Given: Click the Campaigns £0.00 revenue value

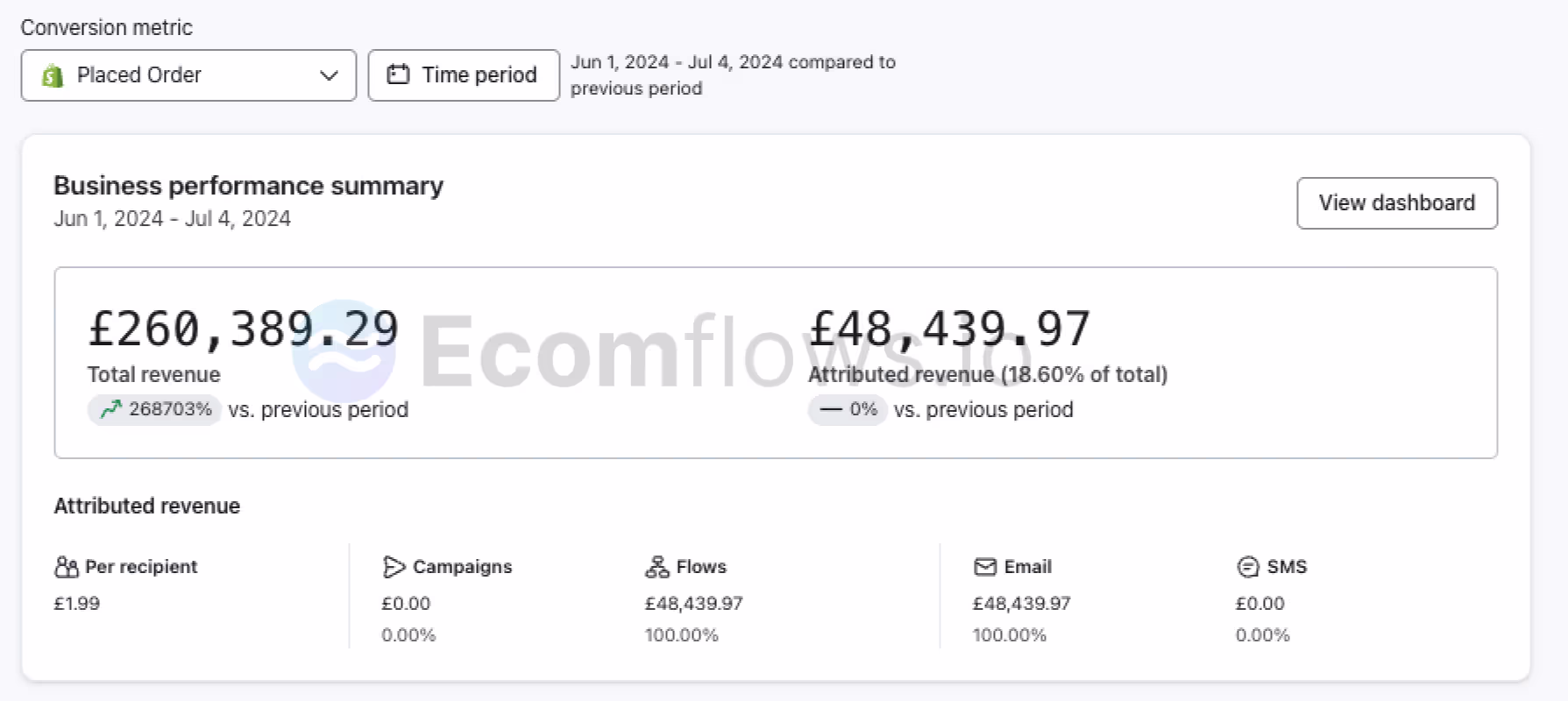Looking at the screenshot, I should (406, 604).
